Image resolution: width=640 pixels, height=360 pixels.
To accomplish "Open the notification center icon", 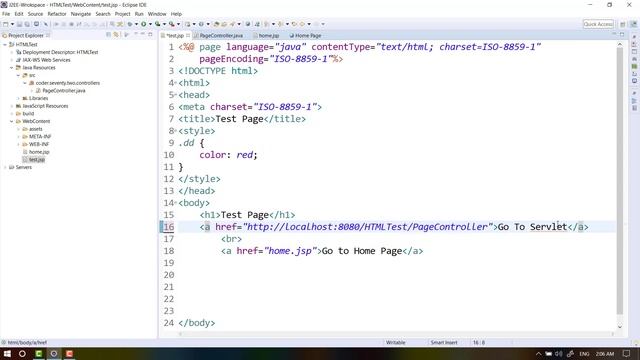I will coord(627,353).
